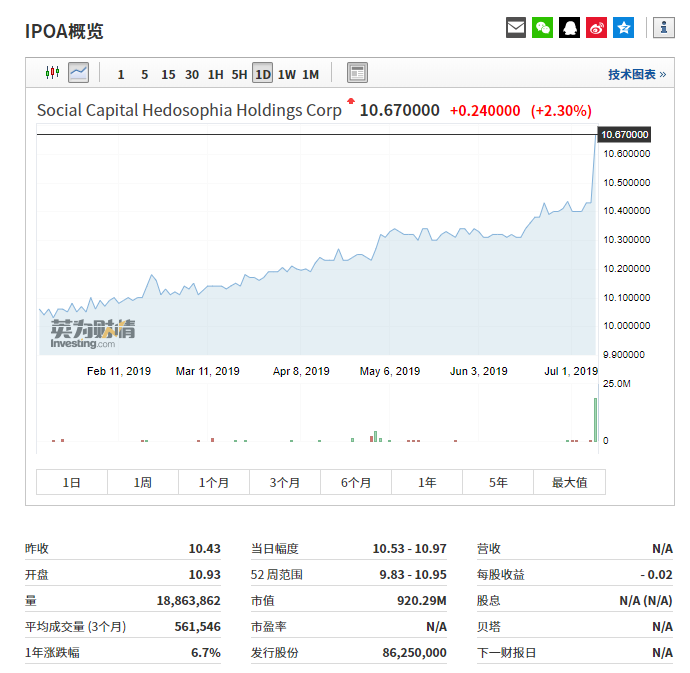The width and height of the screenshot is (690, 673).
Task: Click the 昨收 value 10.43
Action: pyautogui.click(x=205, y=548)
